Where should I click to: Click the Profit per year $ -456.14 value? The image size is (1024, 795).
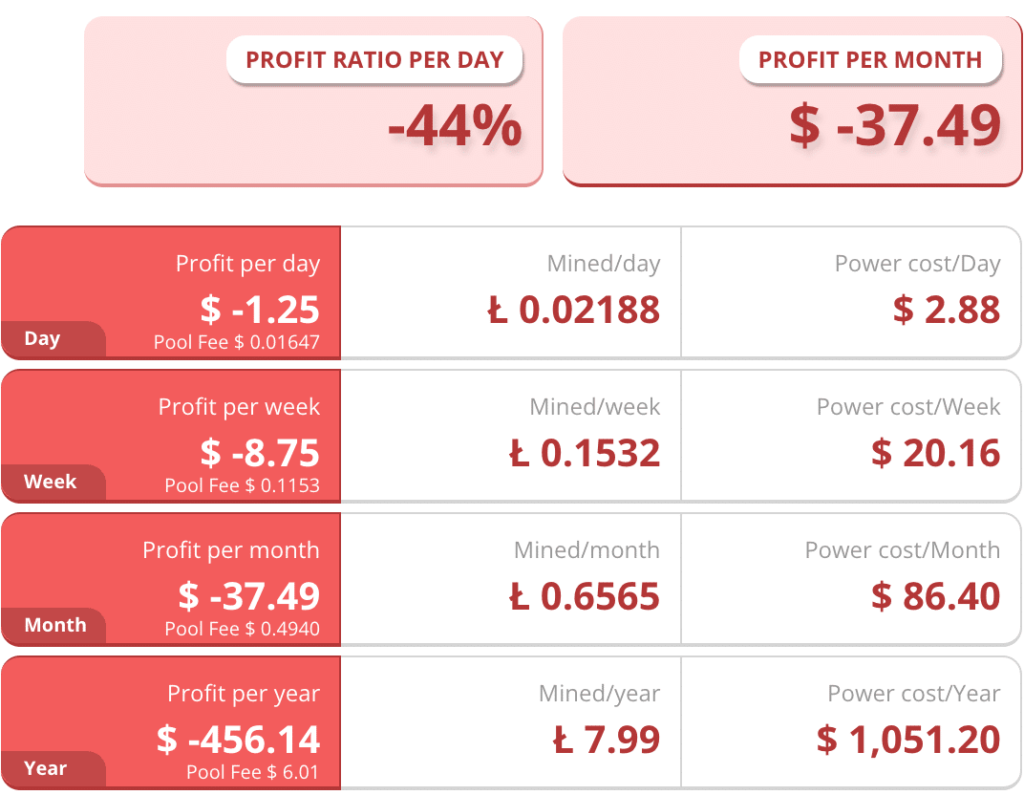(239, 740)
